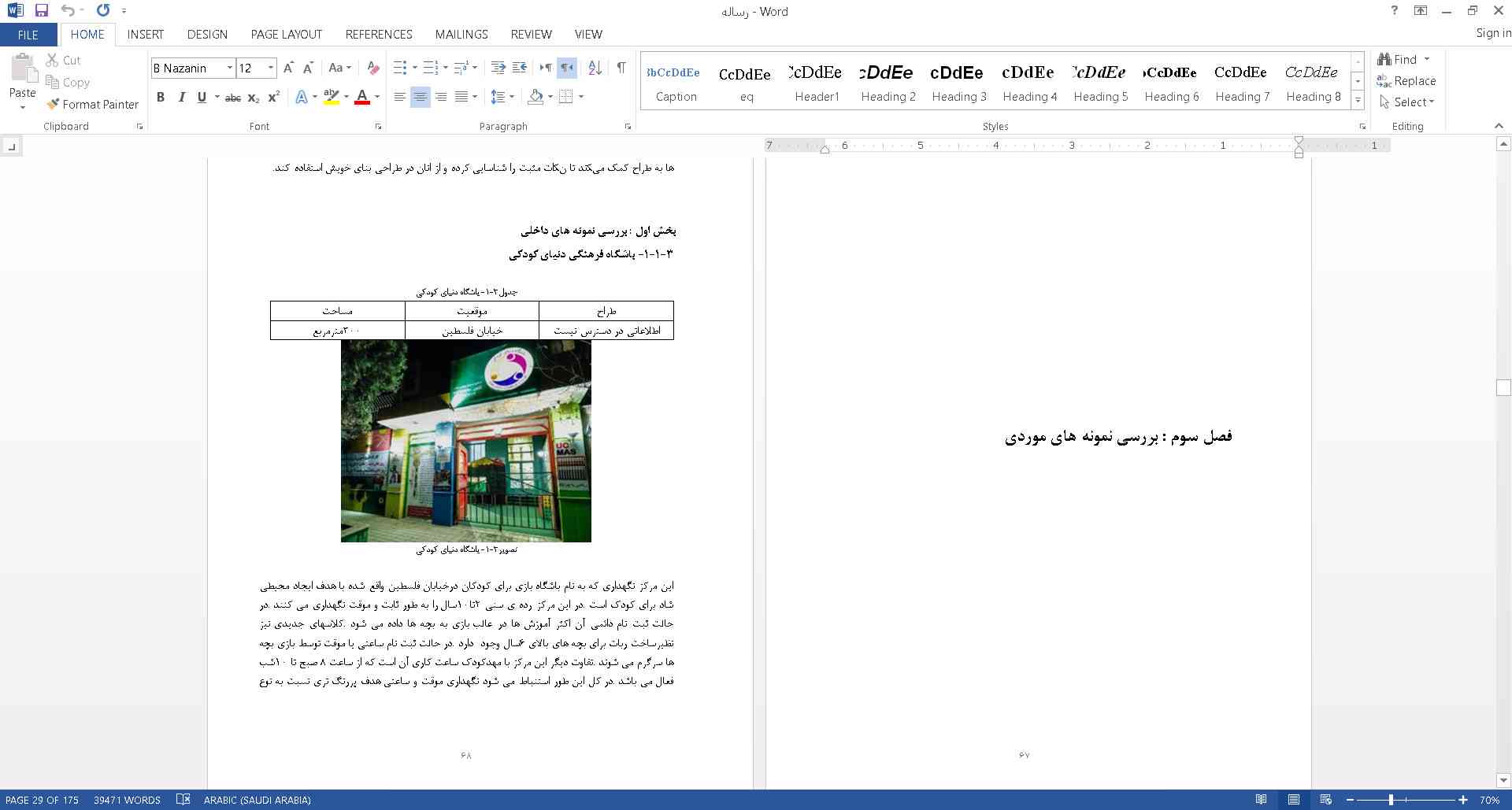Viewport: 1512px width, 810px height.
Task: Click the tab selector at ruler corner
Action: point(11,146)
